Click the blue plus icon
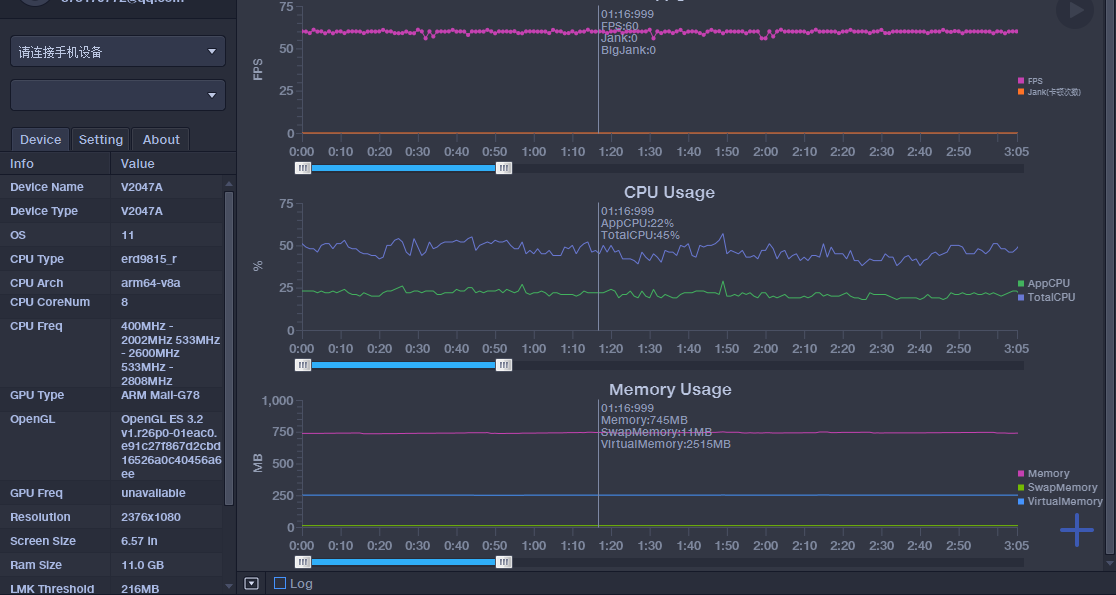 (x=1076, y=530)
